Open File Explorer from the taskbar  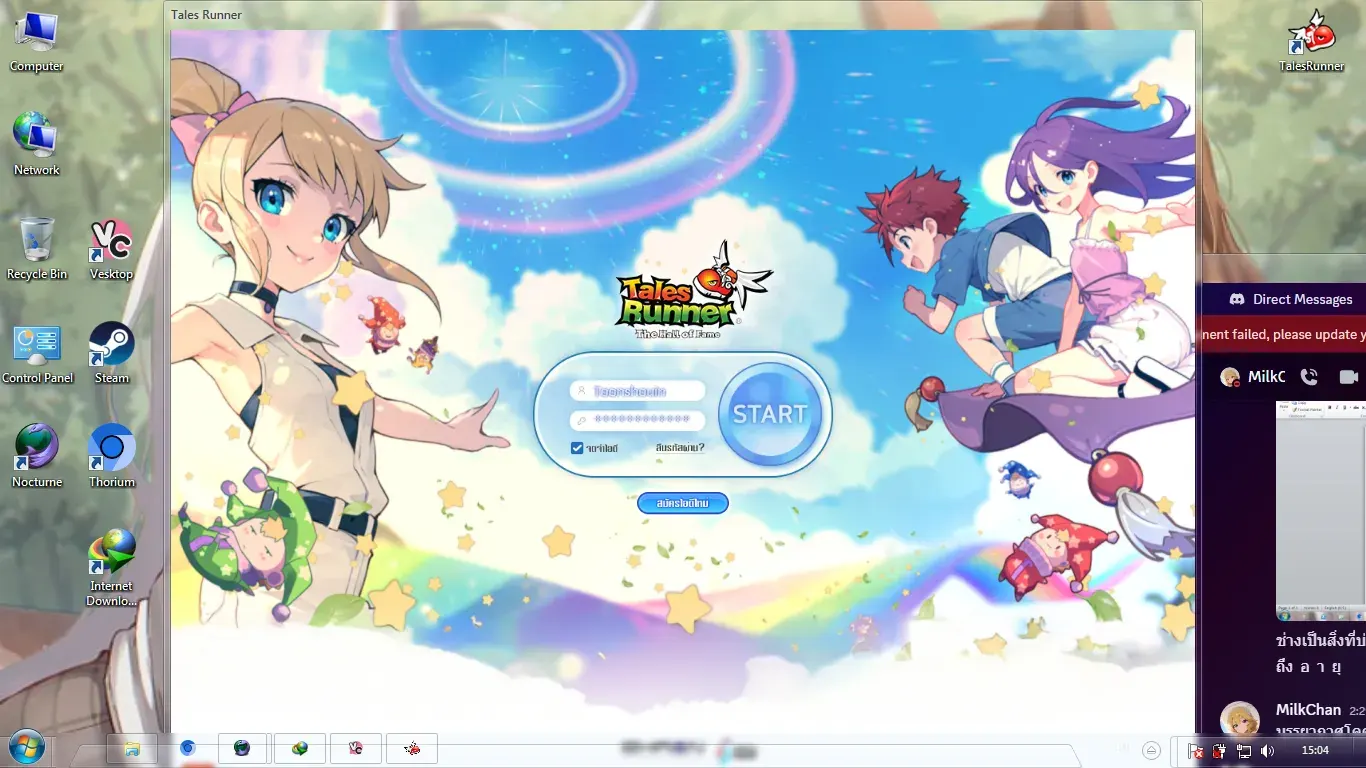coord(131,748)
